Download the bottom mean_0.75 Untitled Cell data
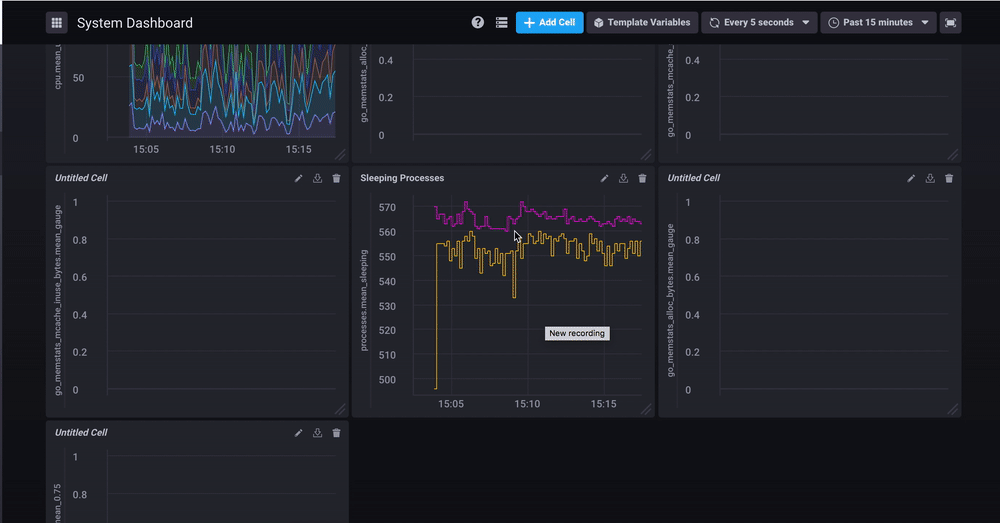This screenshot has height=523, width=1000. click(317, 433)
